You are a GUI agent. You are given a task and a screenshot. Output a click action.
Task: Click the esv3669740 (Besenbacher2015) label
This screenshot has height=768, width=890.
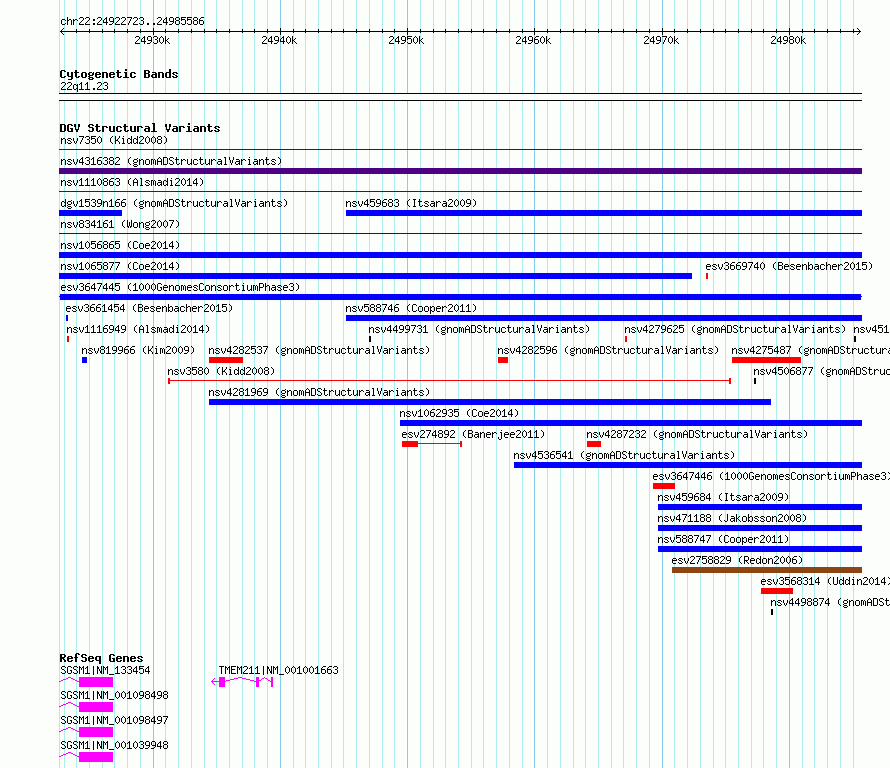click(789, 266)
